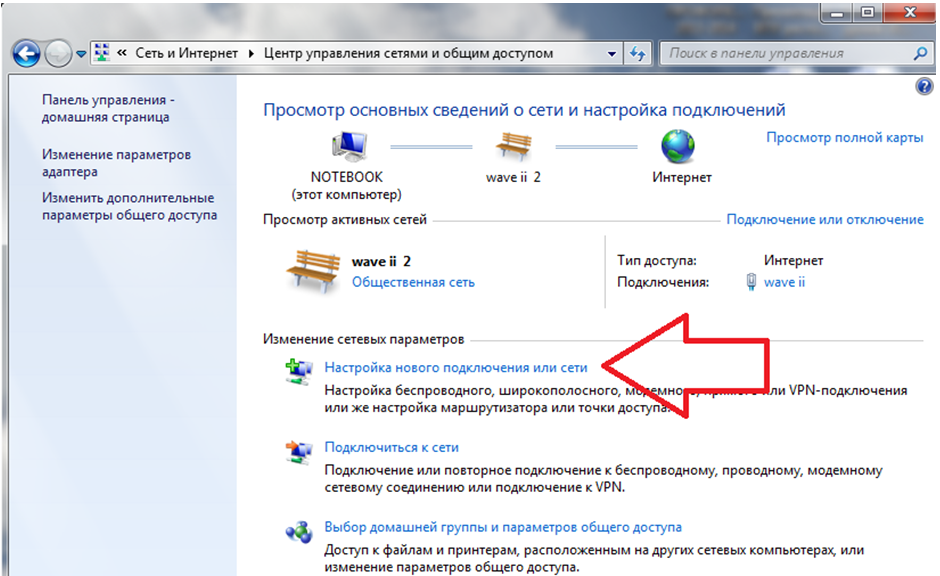Minimize the Network and Sharing Center window
Image resolution: width=940 pixels, height=576 pixels.
(837, 12)
